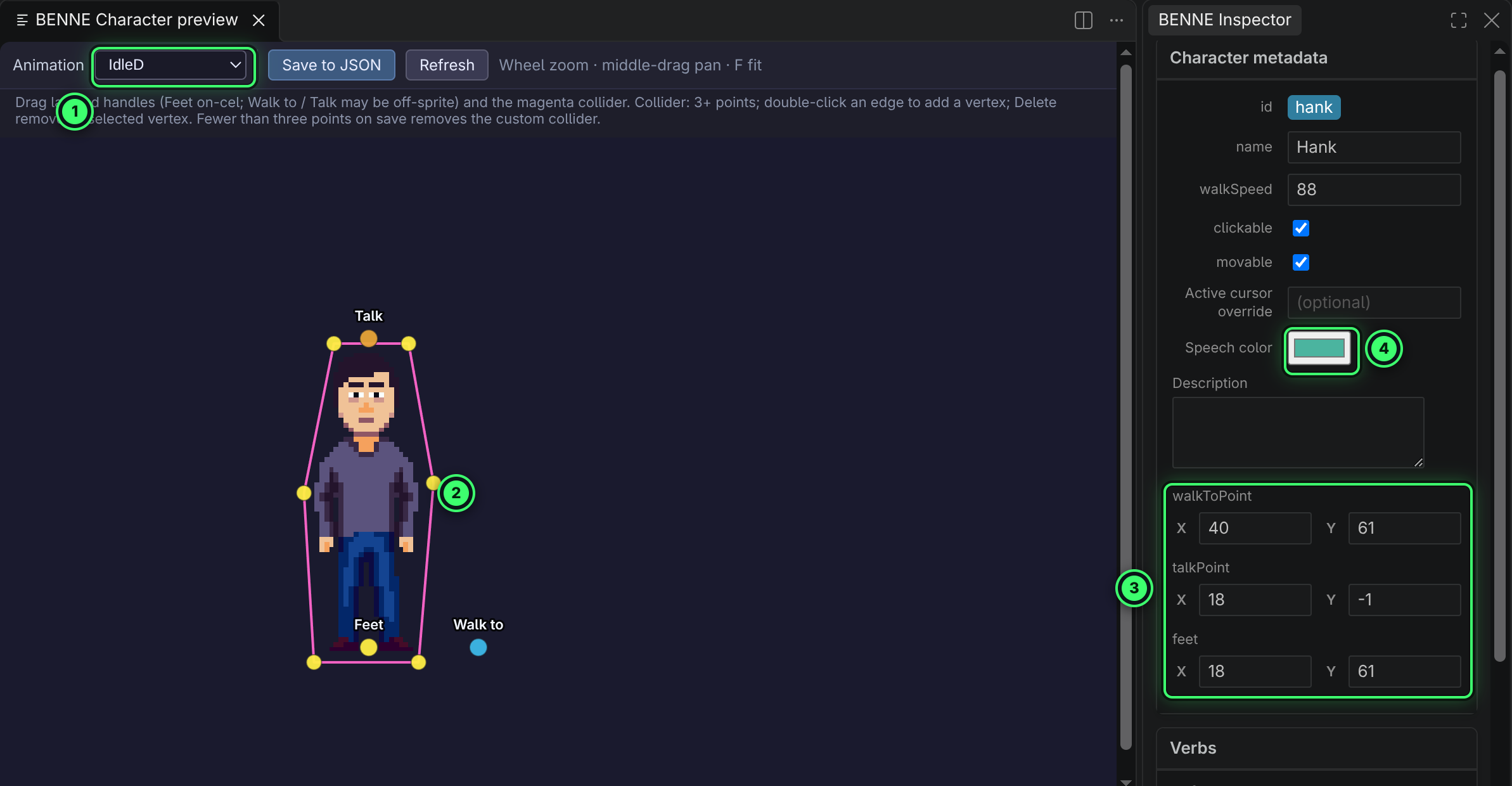
Task: Click the feet Y field
Action: tap(1404, 671)
